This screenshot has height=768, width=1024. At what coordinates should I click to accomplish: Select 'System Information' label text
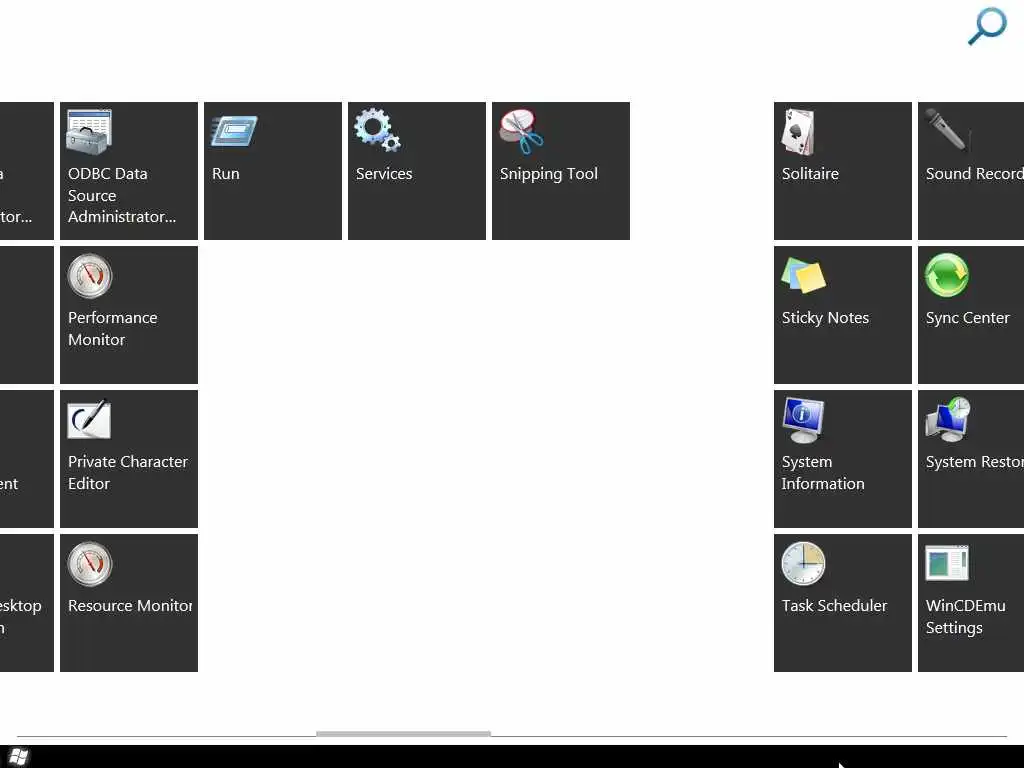pyautogui.click(x=823, y=473)
